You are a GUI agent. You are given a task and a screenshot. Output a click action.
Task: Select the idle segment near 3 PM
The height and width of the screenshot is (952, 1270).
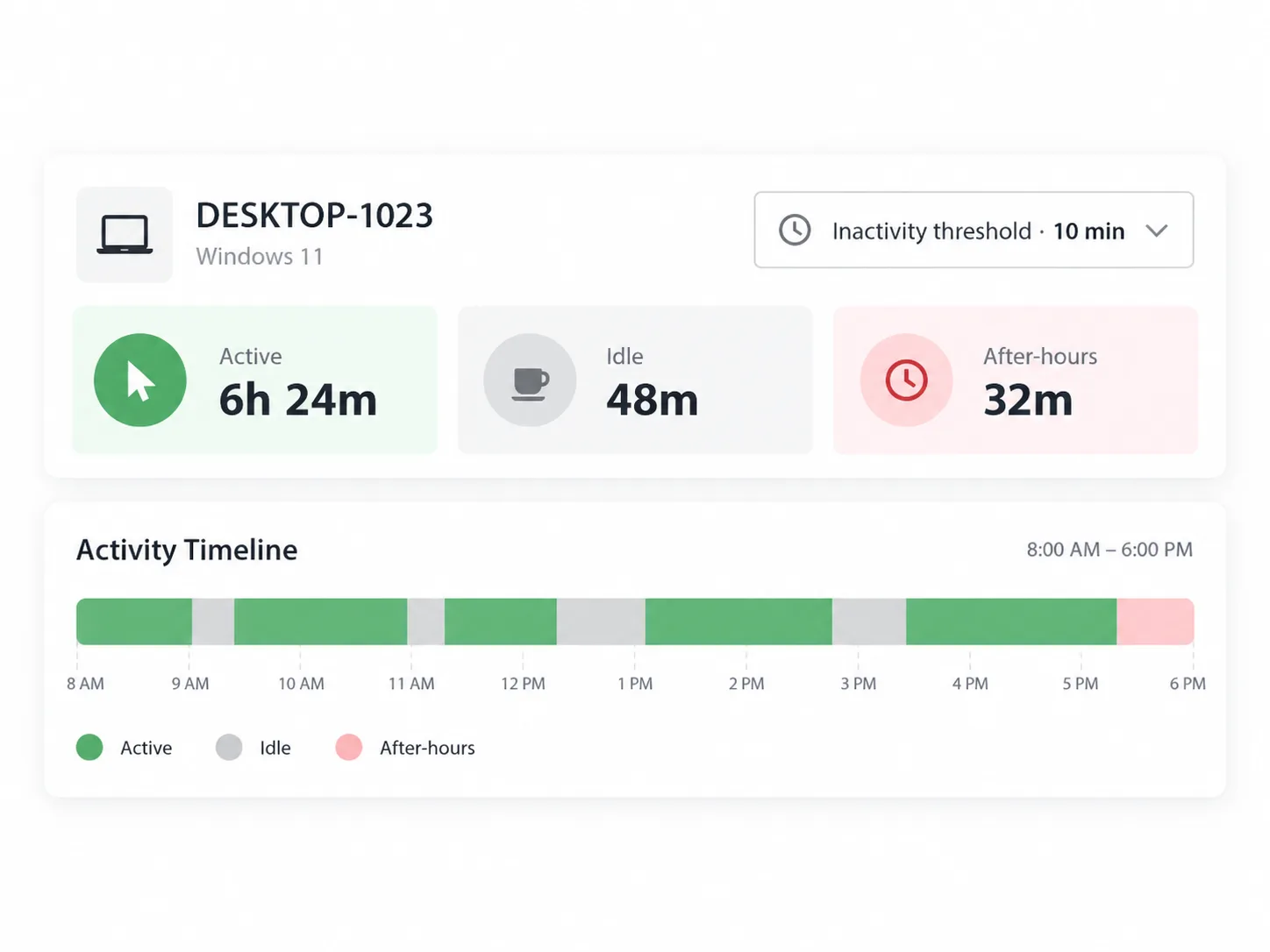click(869, 622)
